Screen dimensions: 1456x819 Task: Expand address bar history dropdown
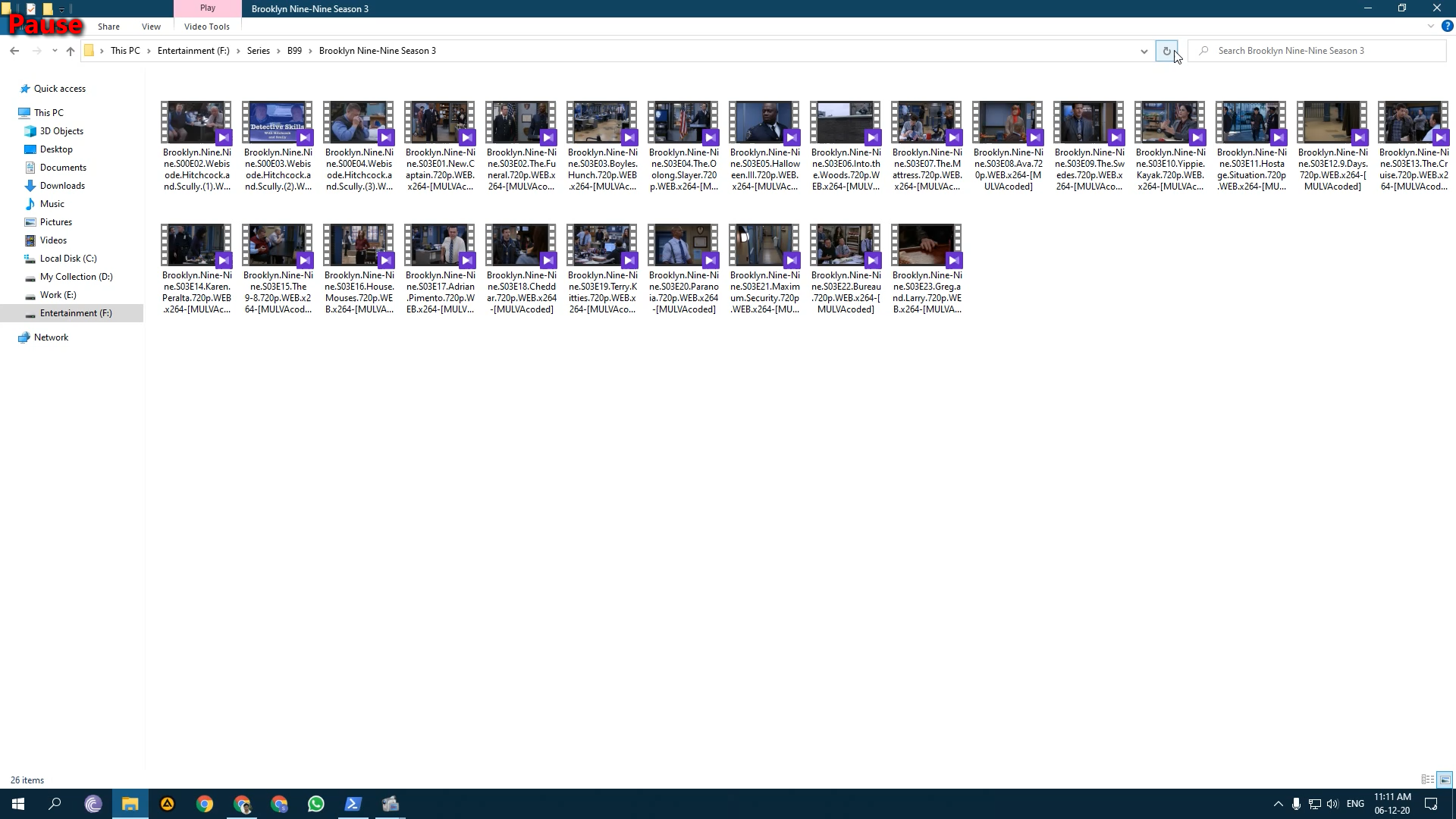(1144, 51)
